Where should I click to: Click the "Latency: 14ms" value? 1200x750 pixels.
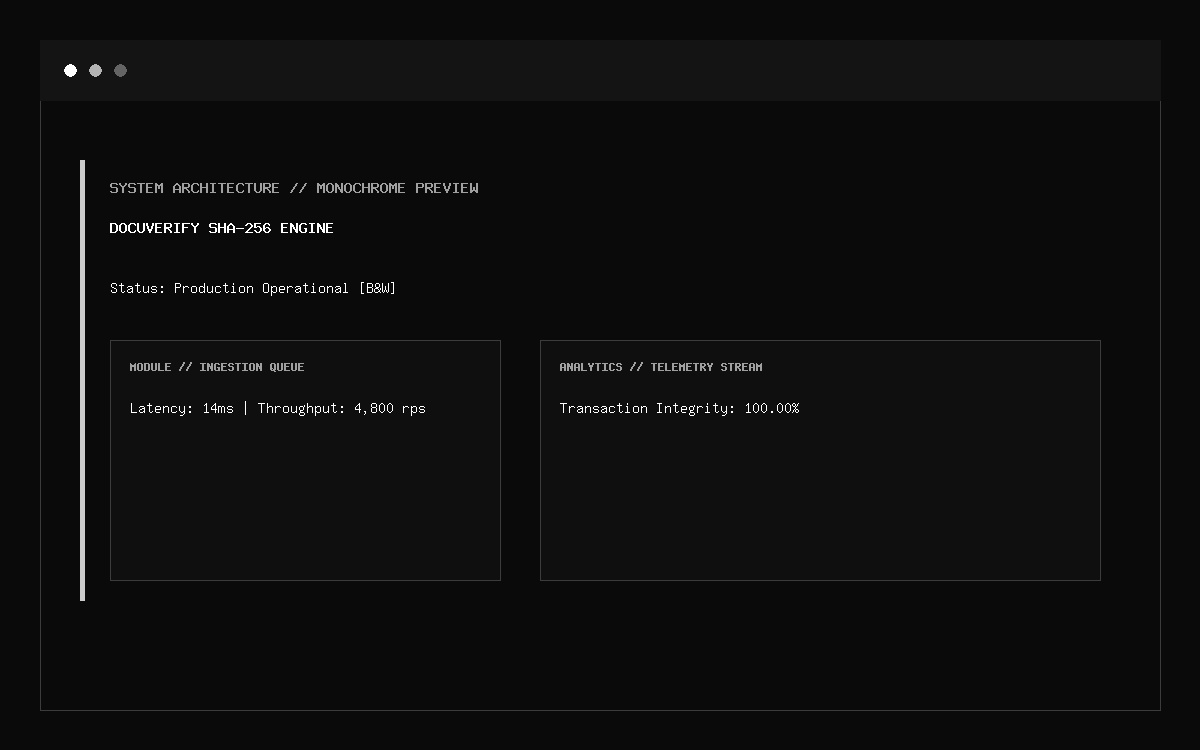[x=182, y=408]
